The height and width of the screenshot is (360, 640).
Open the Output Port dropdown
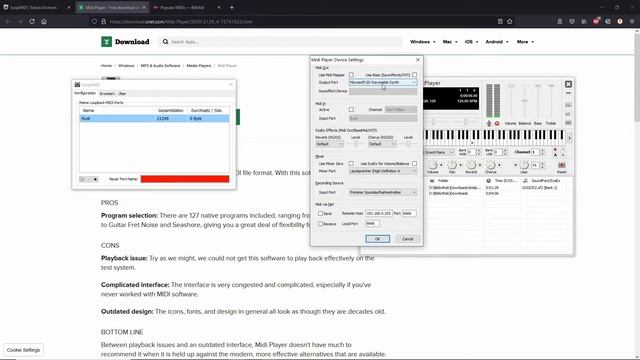coord(383,82)
